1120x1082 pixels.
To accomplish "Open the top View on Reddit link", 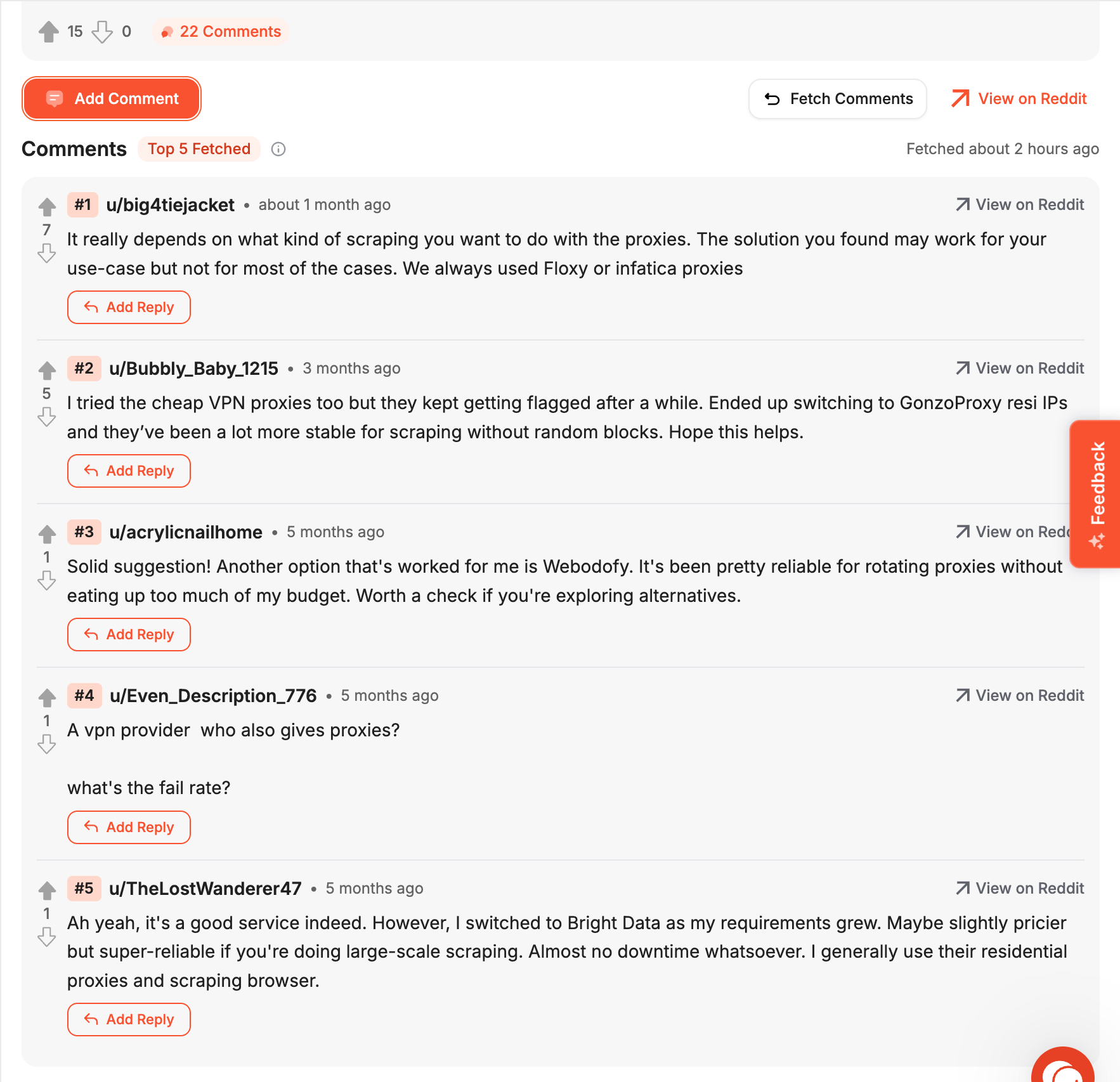I will click(1019, 99).
